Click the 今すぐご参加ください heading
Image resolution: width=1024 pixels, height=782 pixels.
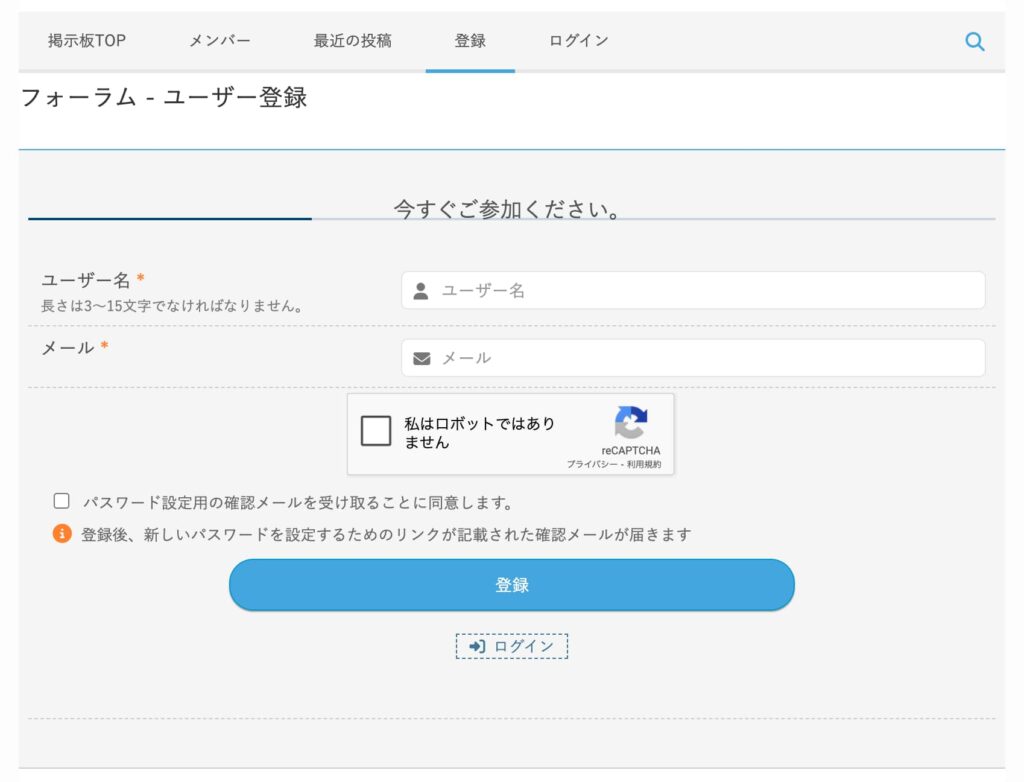(507, 209)
